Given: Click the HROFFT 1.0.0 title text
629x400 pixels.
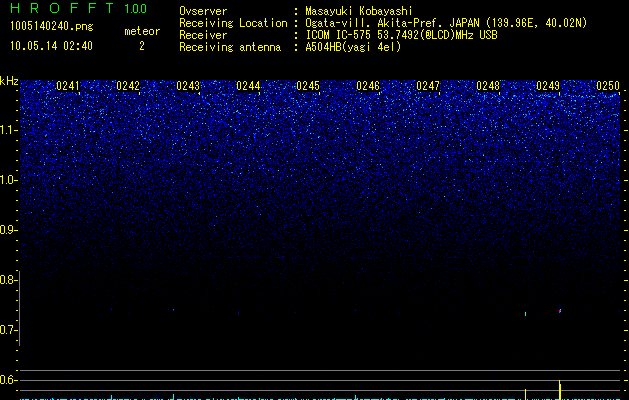Looking at the screenshot, I should click(x=79, y=8).
